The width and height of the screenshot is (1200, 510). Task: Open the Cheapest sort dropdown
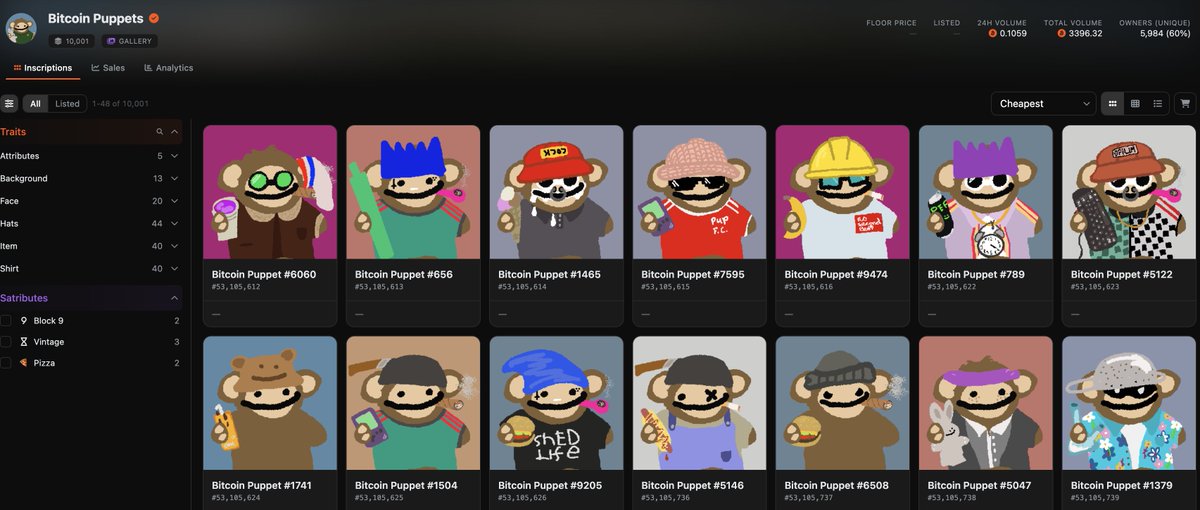click(x=1043, y=104)
